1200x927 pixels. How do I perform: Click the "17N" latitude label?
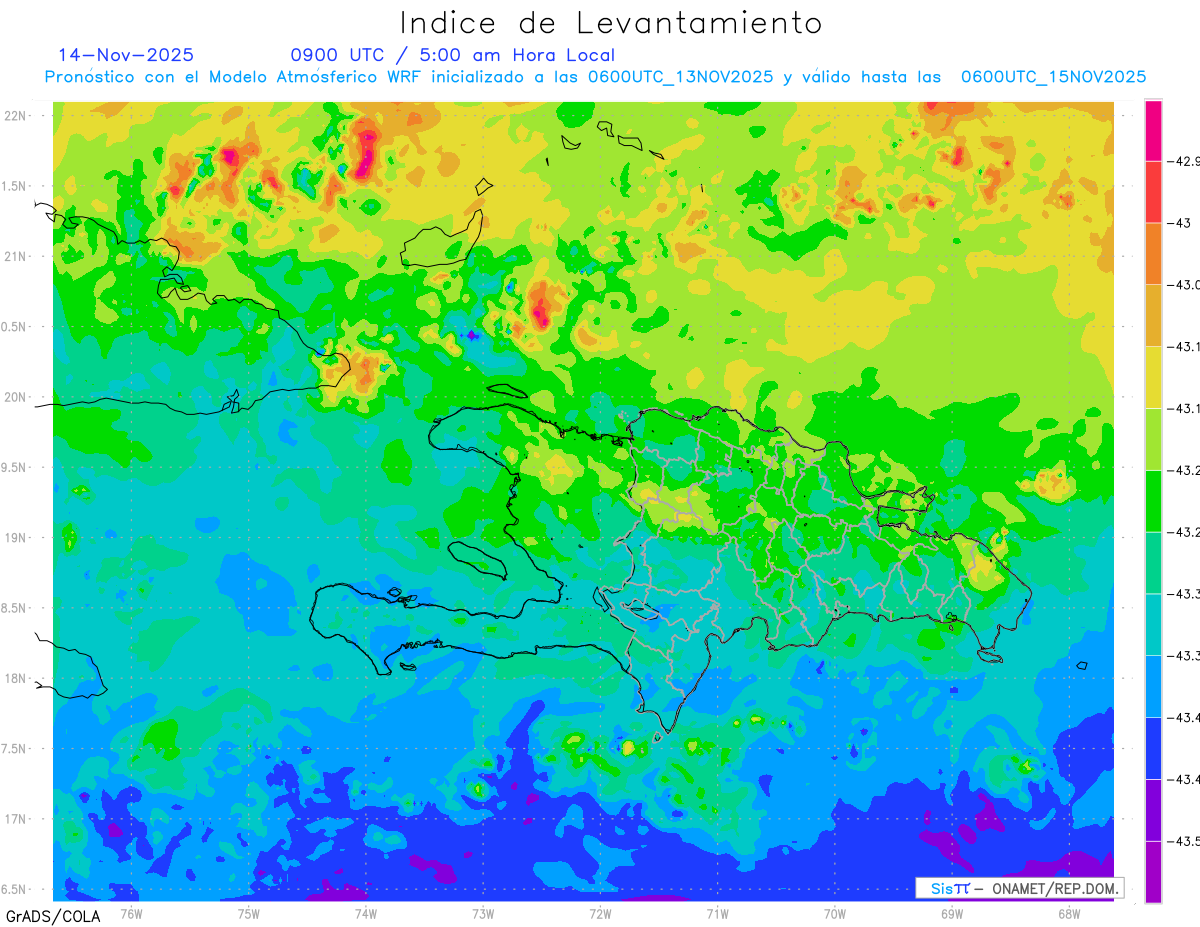(x=17, y=819)
